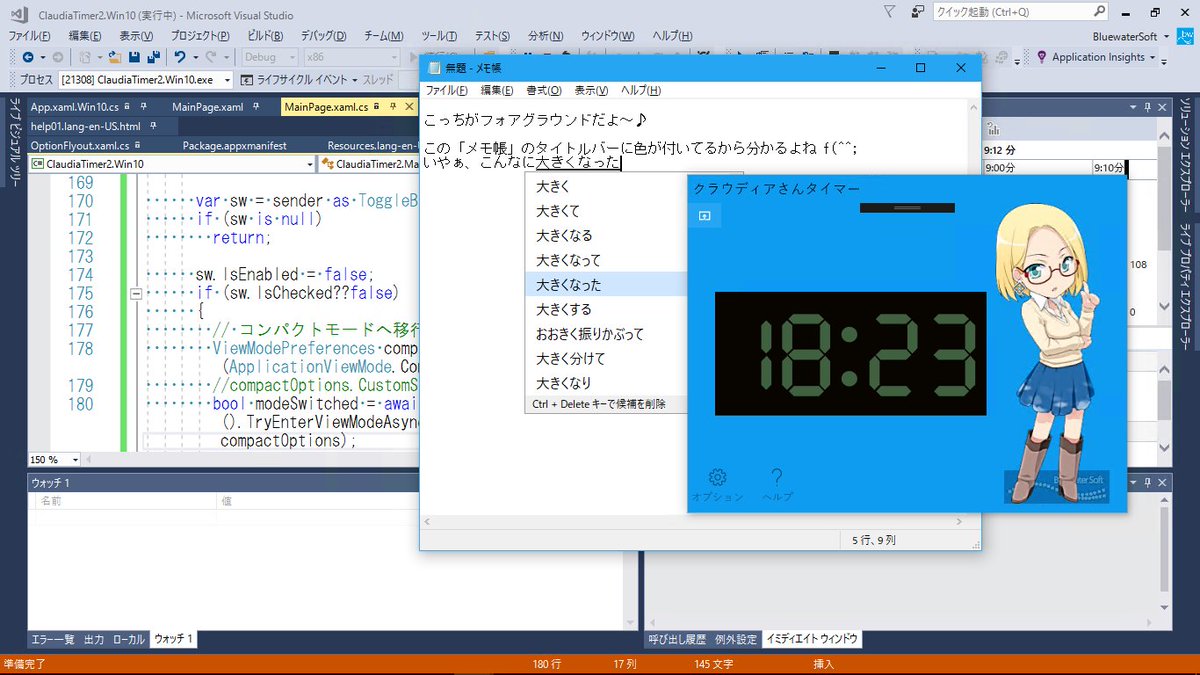Open the Application Insights dropdown arrow
This screenshot has height=675, width=1200.
[1152, 57]
